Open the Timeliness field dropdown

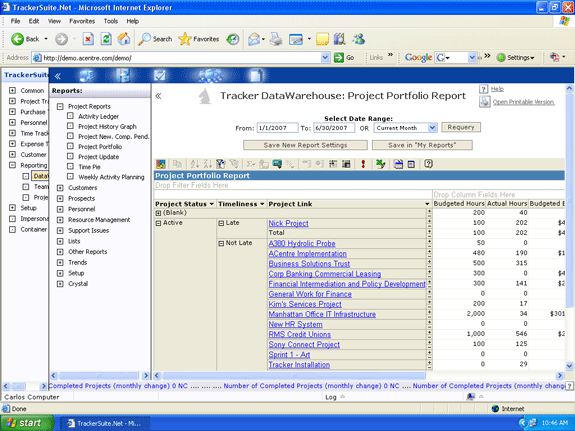(262, 204)
